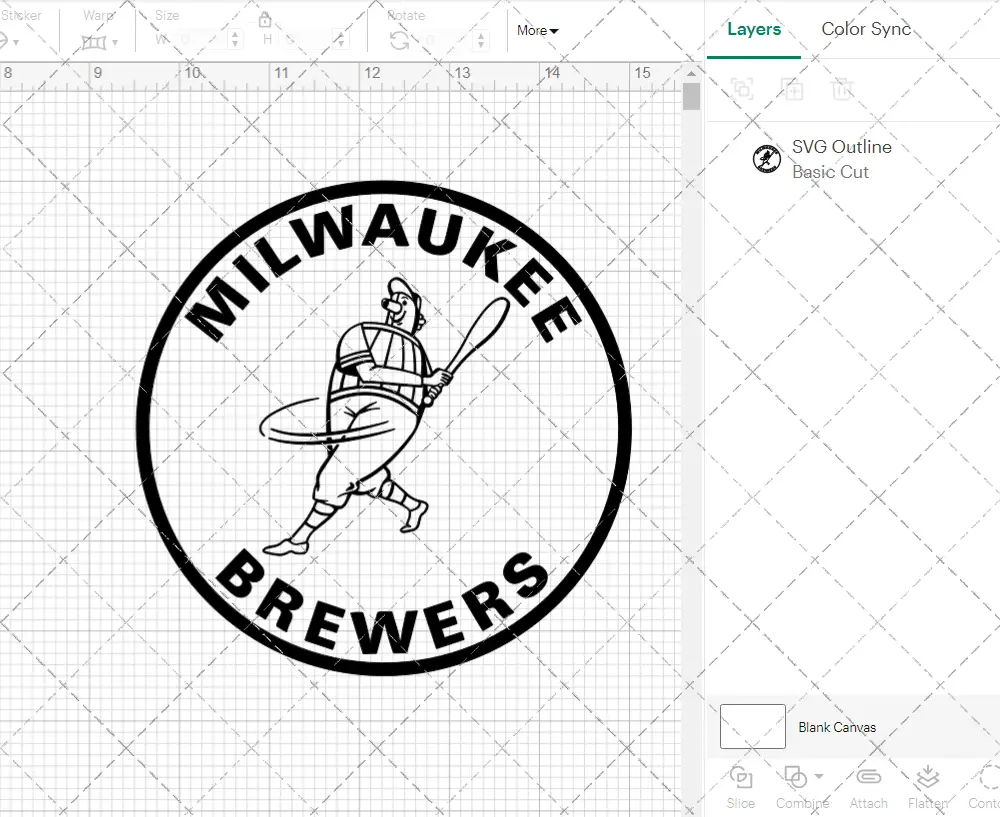Click the Rotate value stepper arrows

[x=481, y=40]
